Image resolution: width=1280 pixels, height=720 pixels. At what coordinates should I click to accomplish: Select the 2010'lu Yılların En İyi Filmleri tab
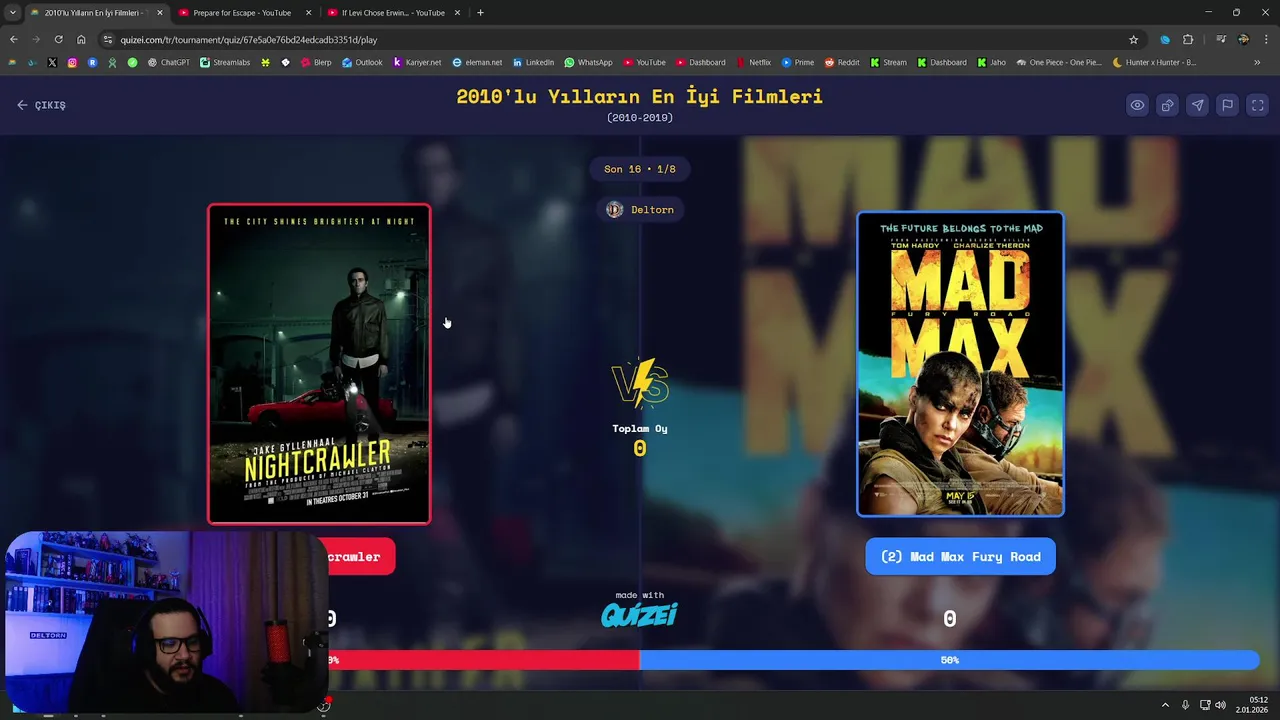pos(95,13)
